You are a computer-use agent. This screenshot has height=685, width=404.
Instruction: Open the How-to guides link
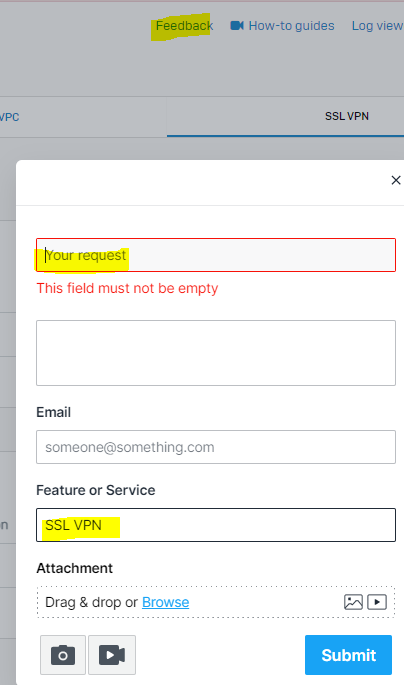[x=291, y=26]
